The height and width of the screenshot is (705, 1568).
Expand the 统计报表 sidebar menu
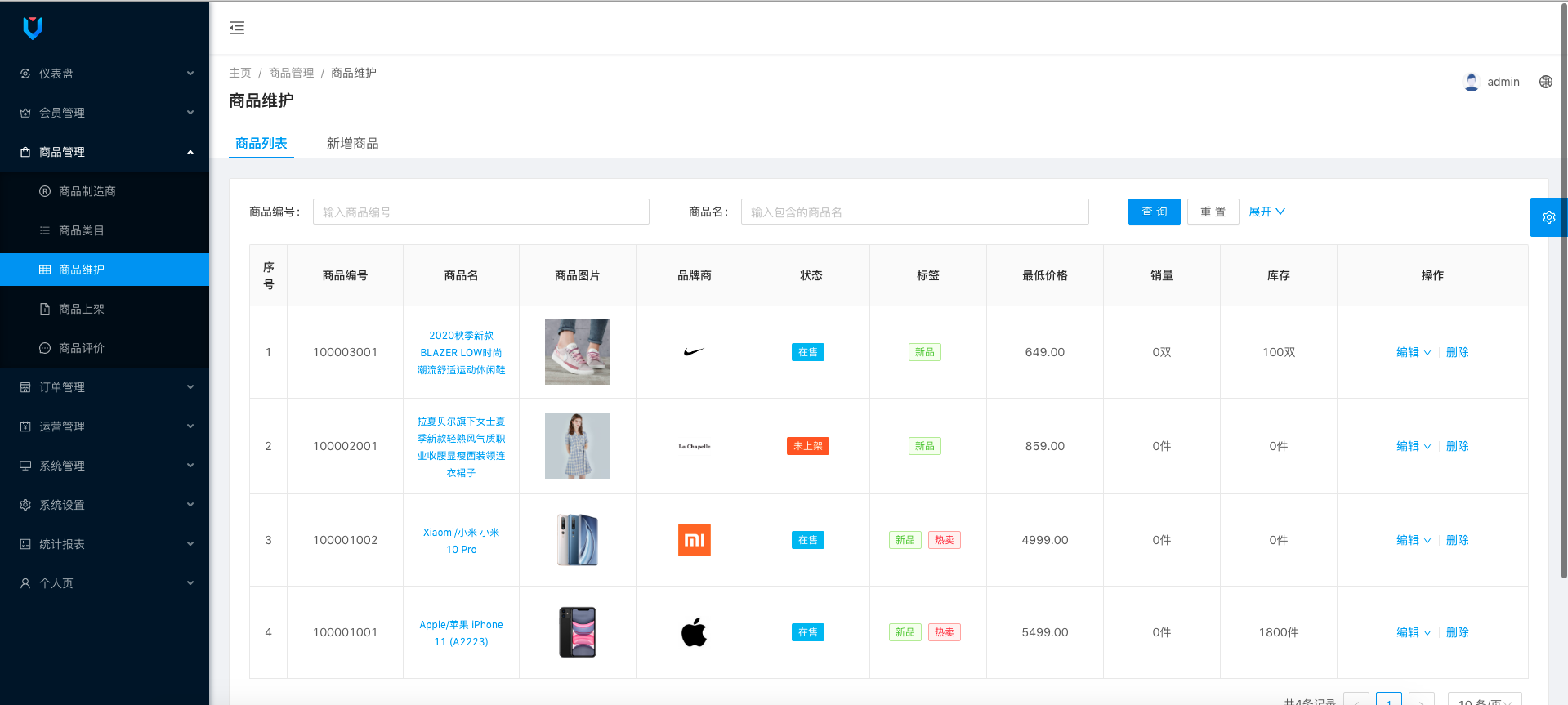105,544
